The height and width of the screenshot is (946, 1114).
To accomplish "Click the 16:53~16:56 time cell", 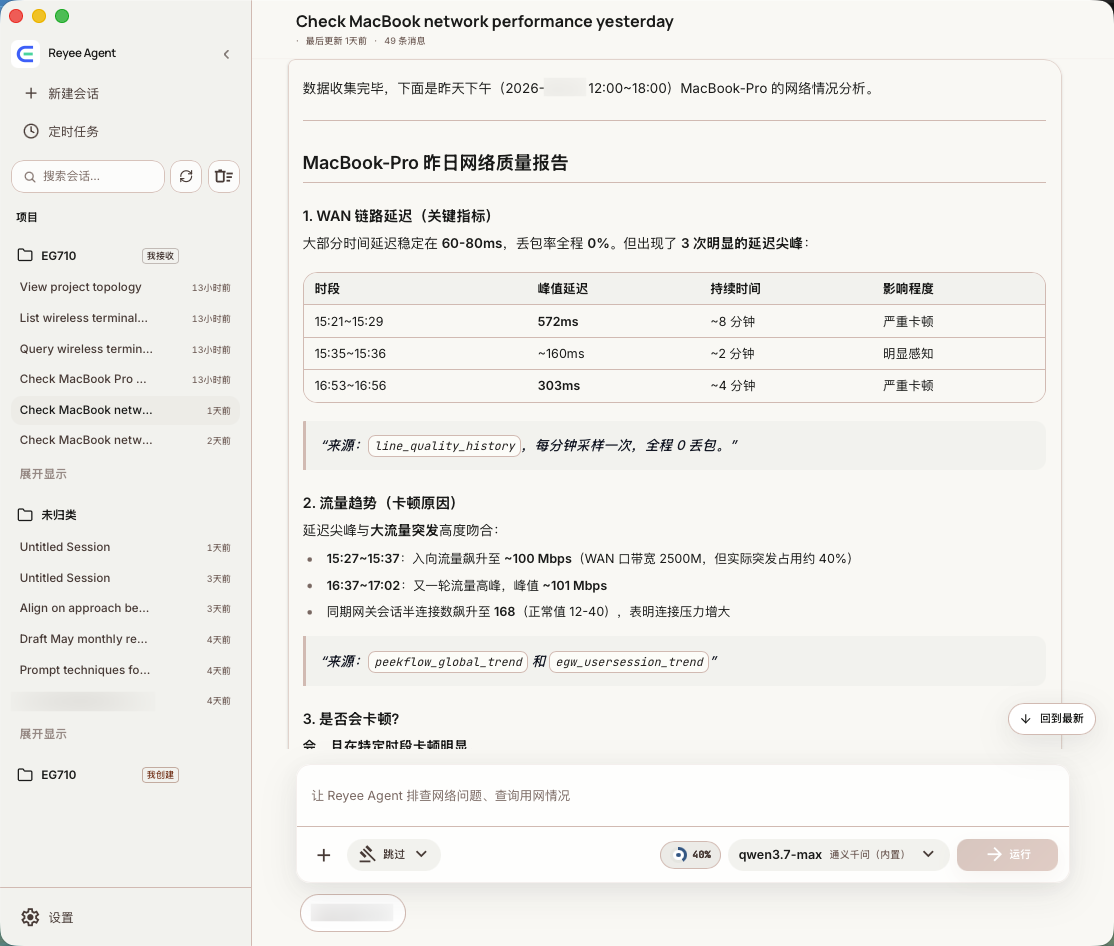I will (x=350, y=386).
